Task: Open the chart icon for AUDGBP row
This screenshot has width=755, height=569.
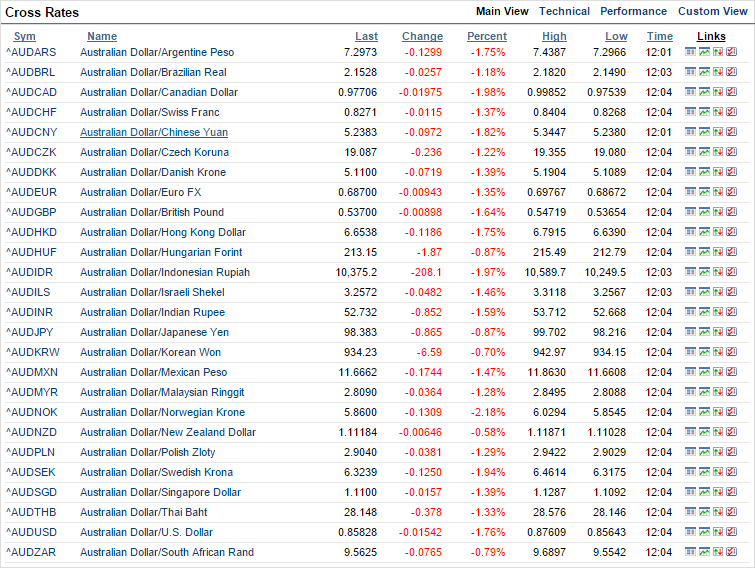Action: (704, 212)
